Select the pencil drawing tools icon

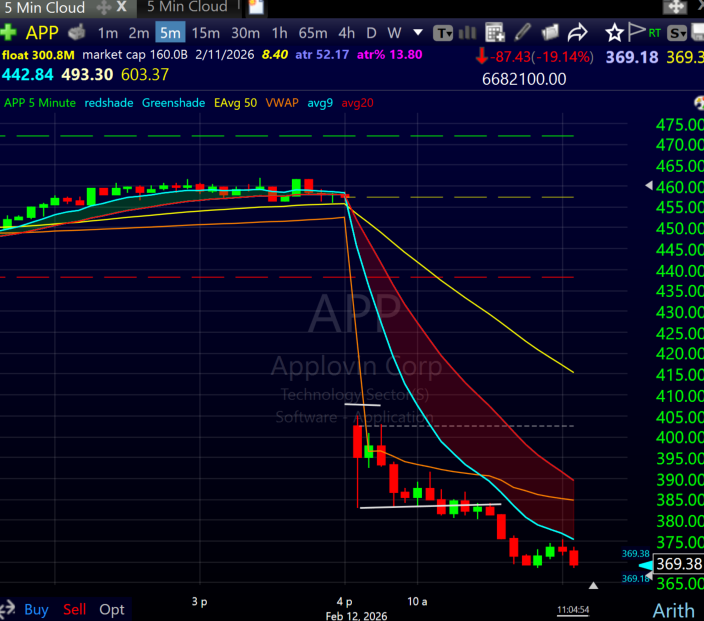[x=523, y=32]
